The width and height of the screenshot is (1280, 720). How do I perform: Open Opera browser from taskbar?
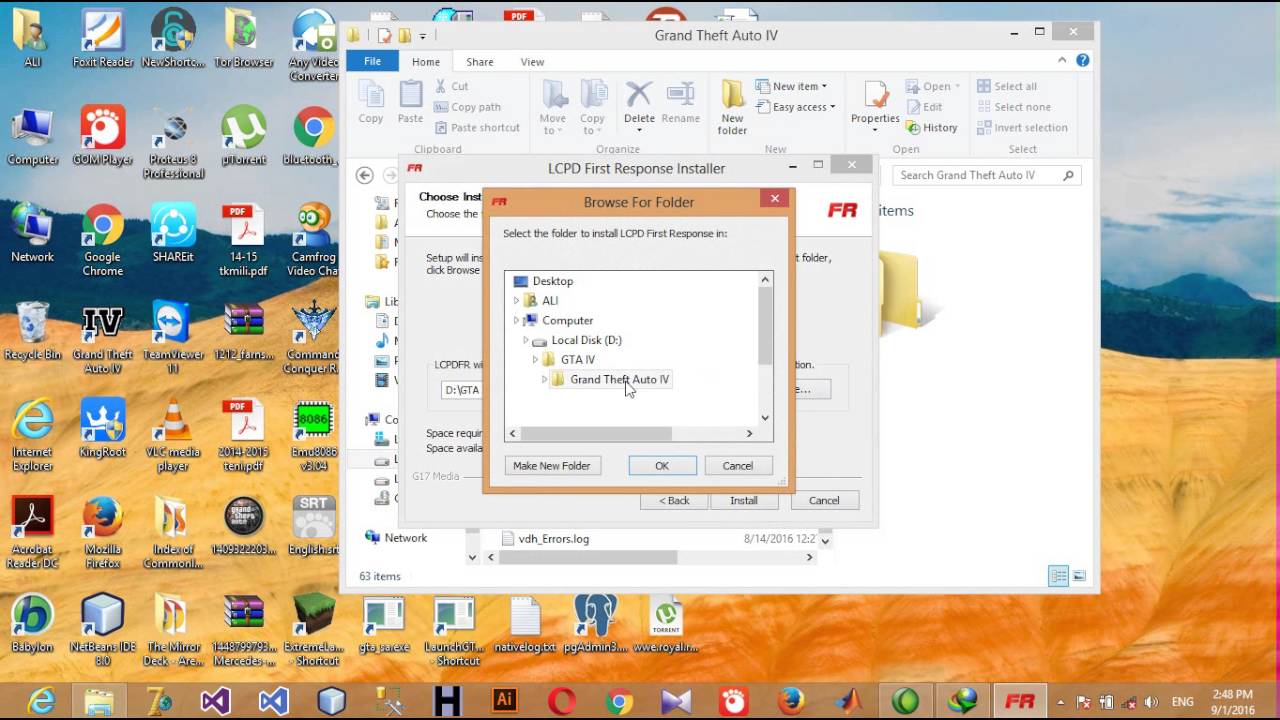[x=562, y=701]
